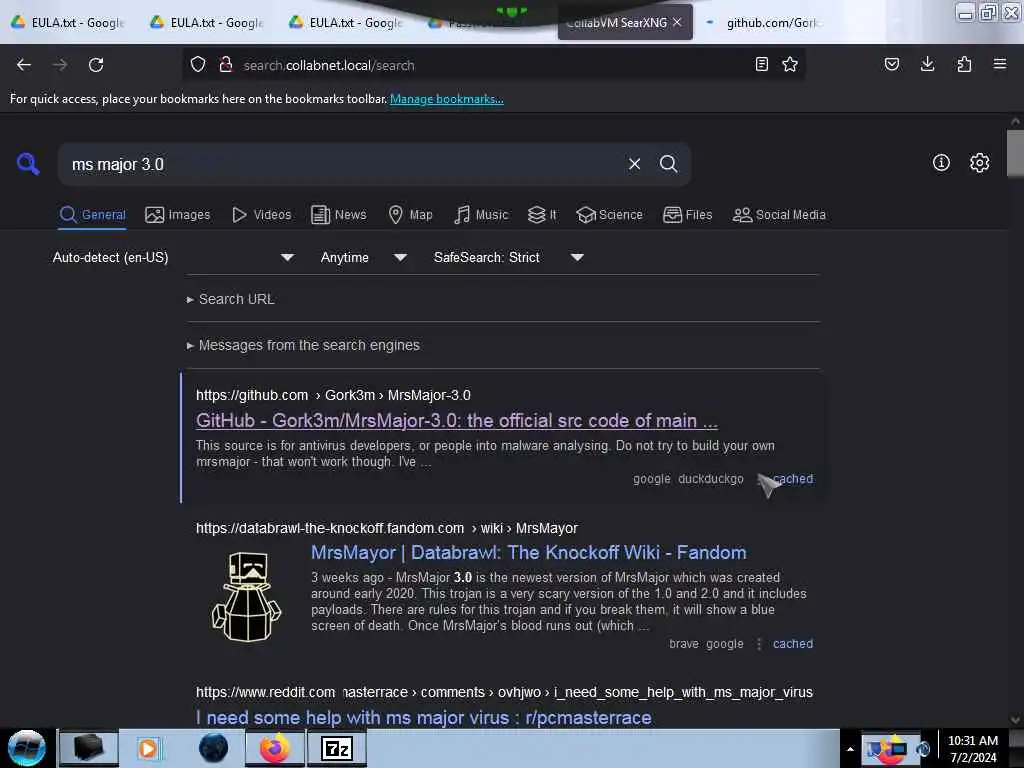The image size is (1024, 768).
Task: Open SearXNG preferences gear
Action: pyautogui.click(x=980, y=163)
